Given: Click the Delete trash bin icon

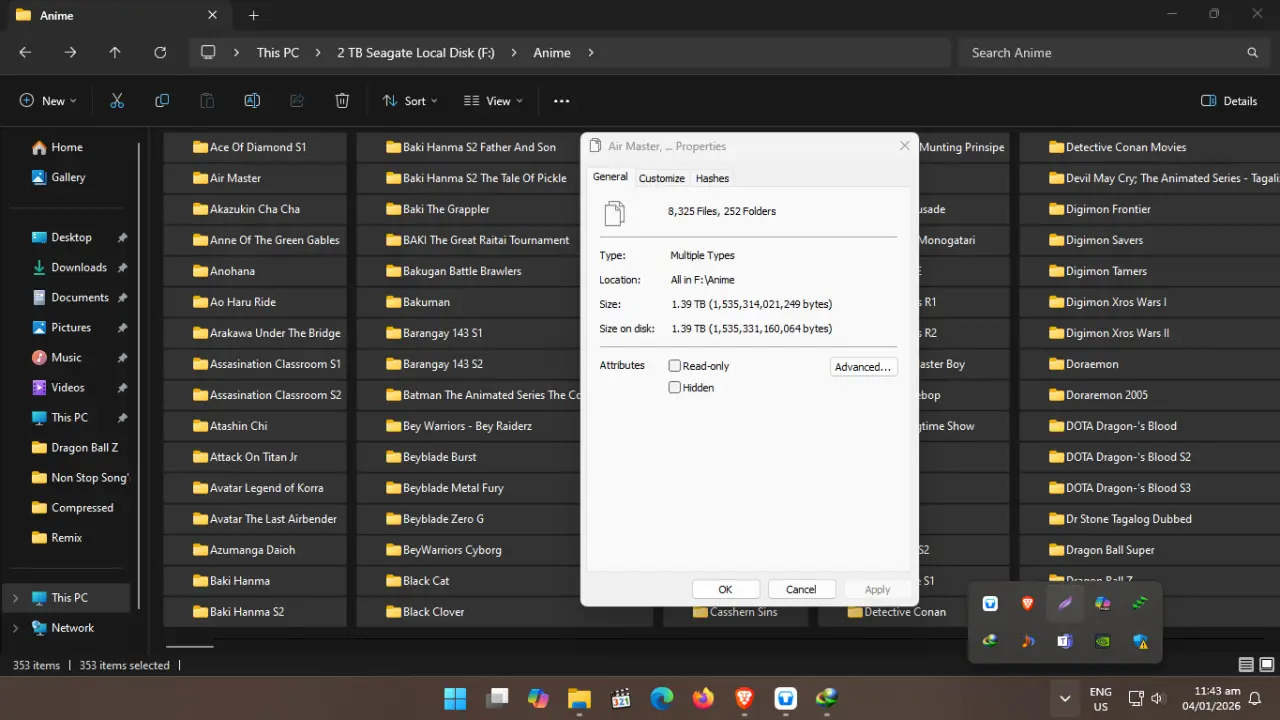Looking at the screenshot, I should pos(342,101).
